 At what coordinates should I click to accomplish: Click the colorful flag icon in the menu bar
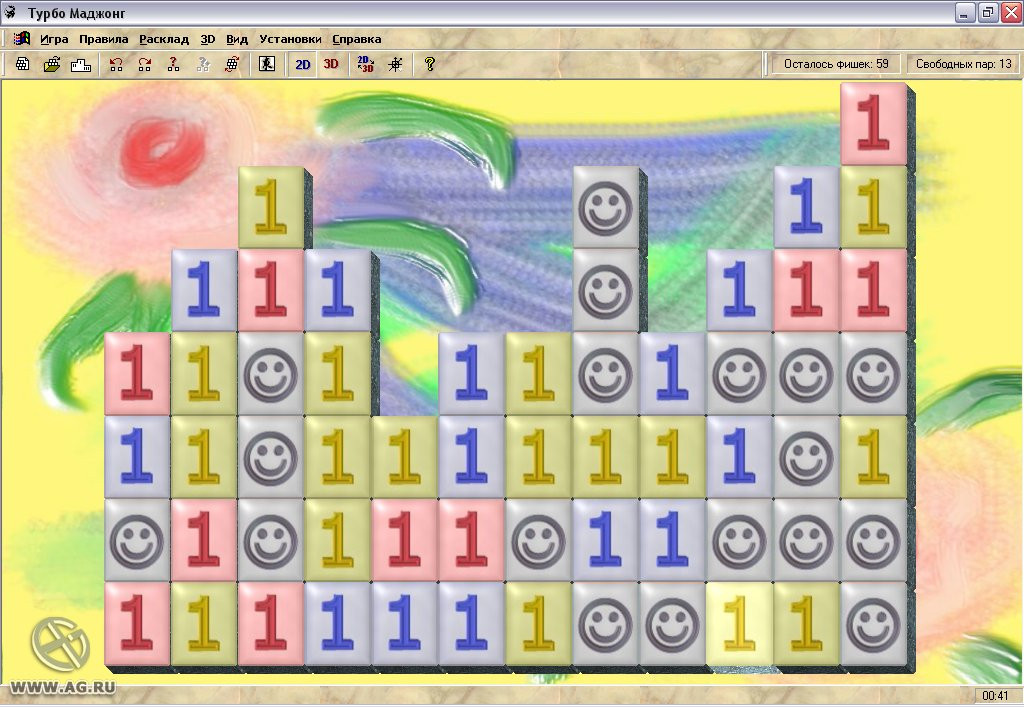(x=22, y=39)
